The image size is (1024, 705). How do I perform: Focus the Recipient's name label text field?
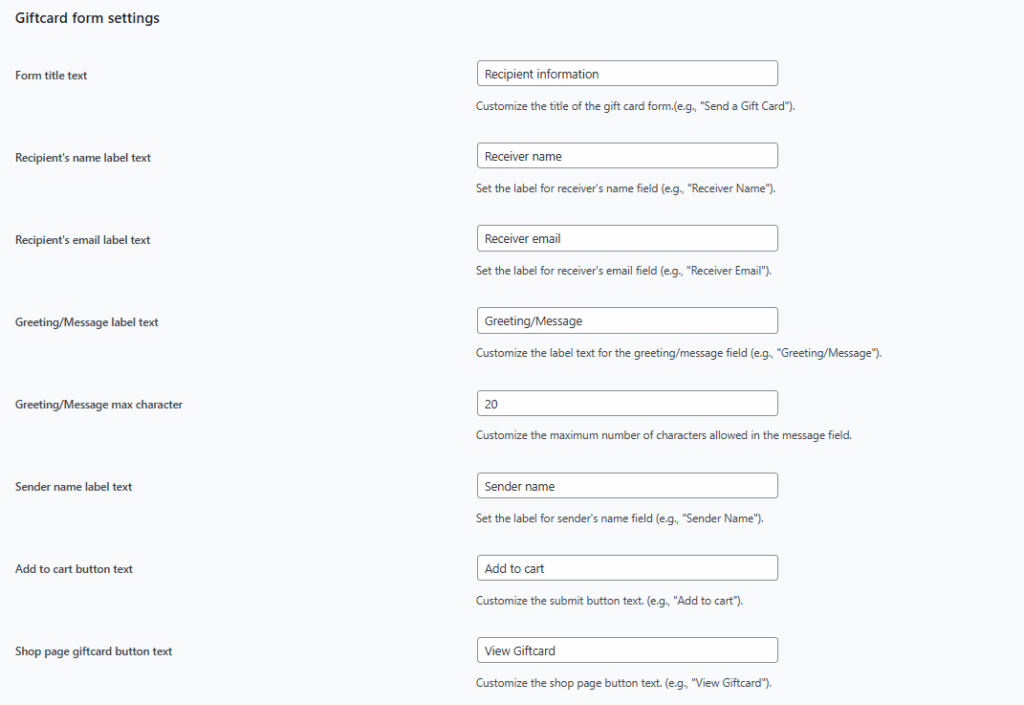click(627, 156)
